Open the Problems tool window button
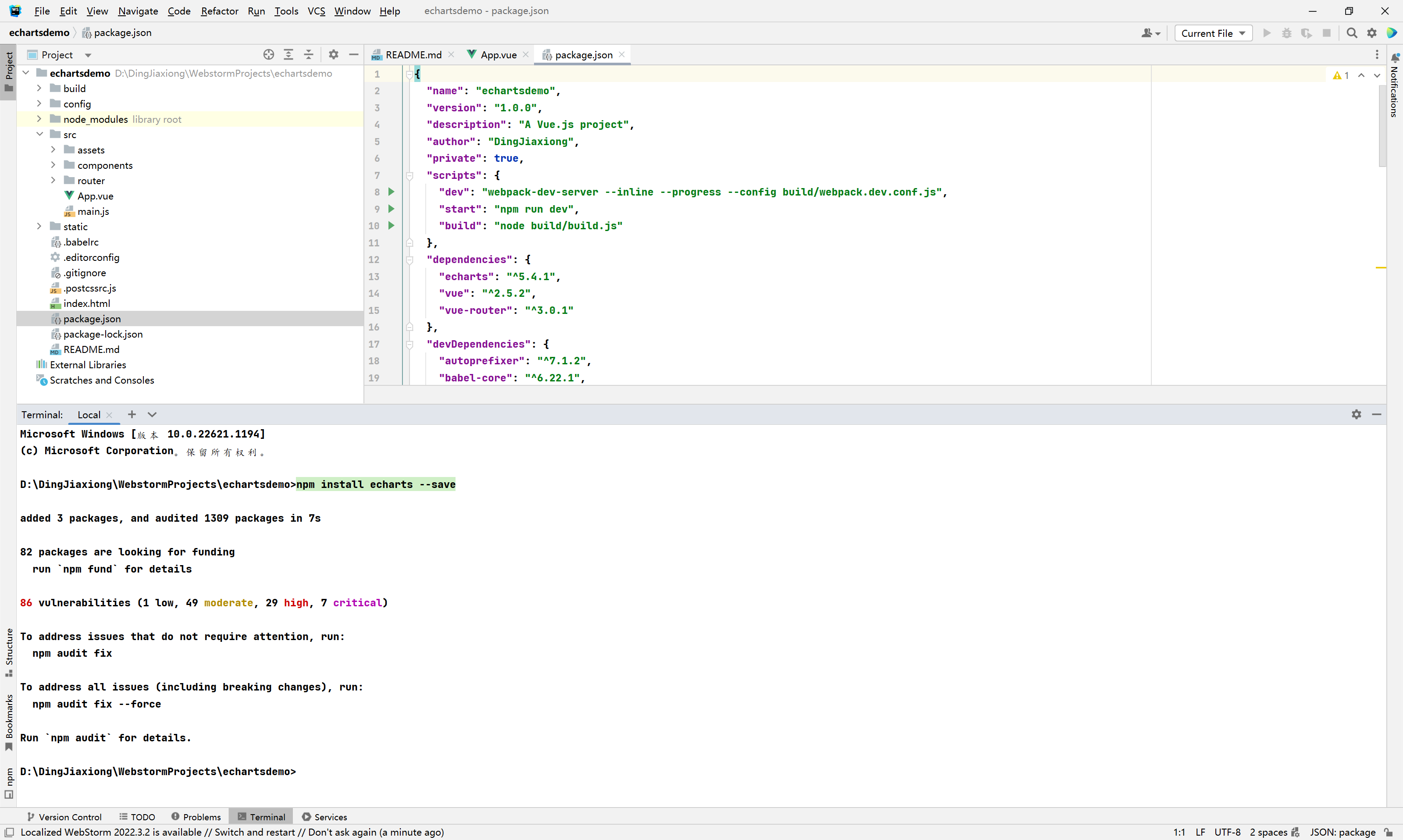1403x840 pixels. (x=196, y=816)
